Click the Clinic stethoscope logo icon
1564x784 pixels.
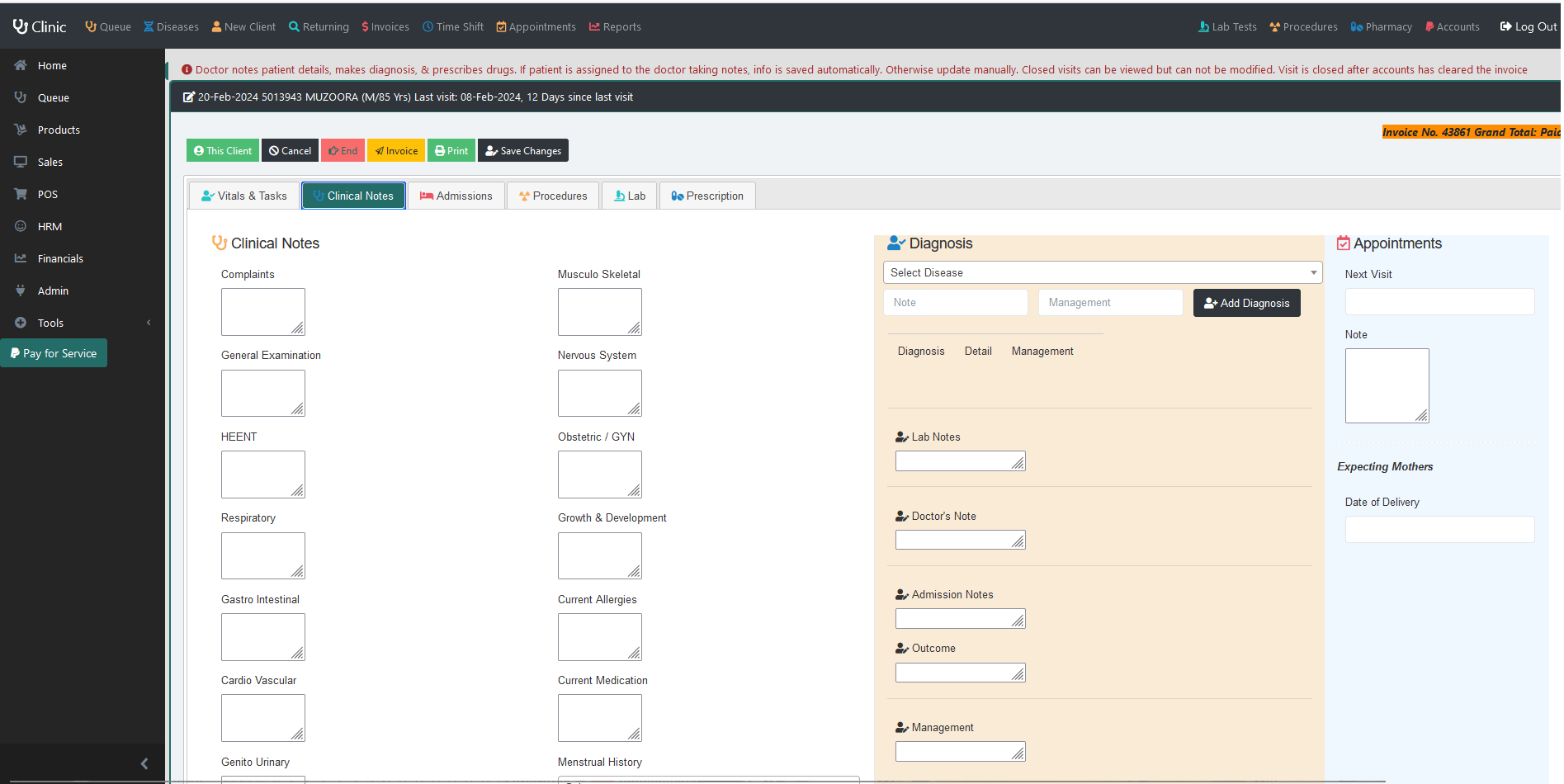(20, 26)
